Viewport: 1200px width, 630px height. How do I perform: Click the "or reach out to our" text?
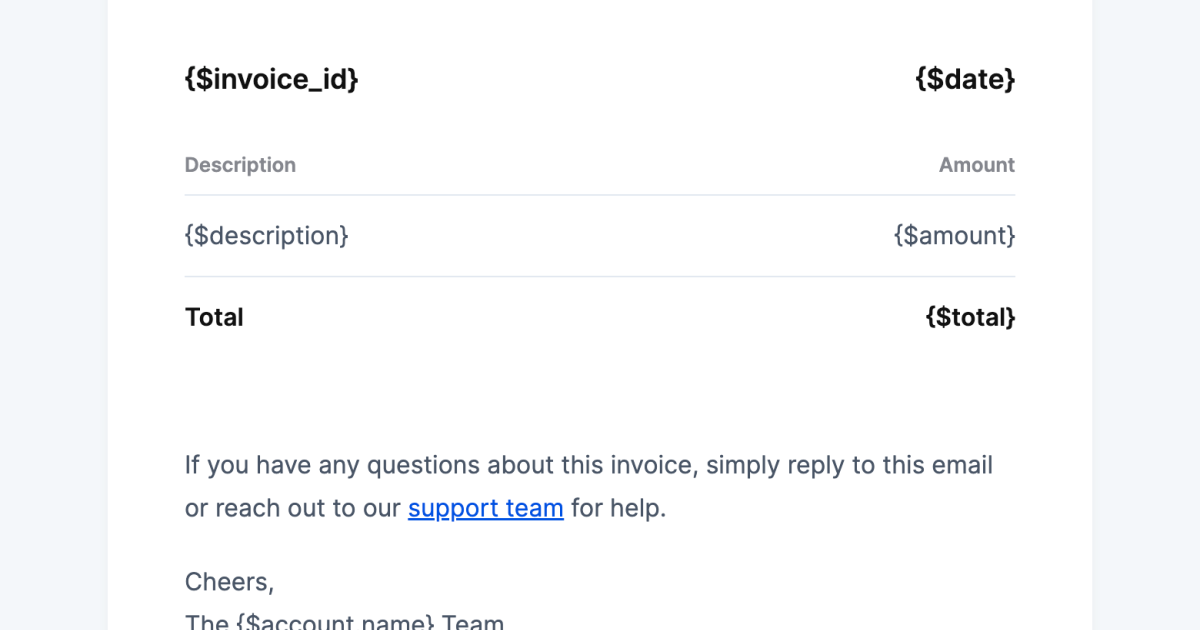[x=293, y=508]
